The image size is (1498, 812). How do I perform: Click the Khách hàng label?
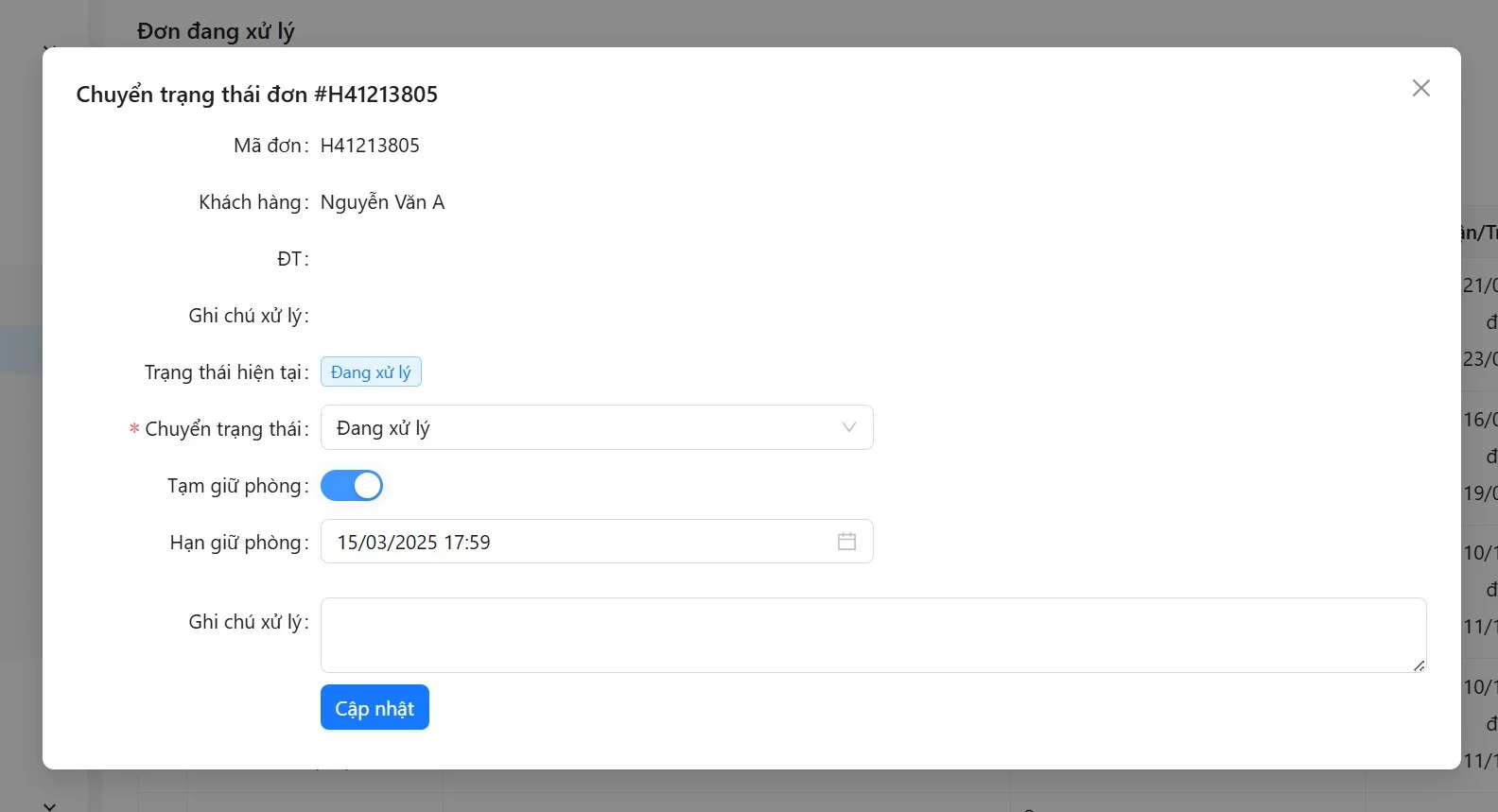(x=250, y=202)
